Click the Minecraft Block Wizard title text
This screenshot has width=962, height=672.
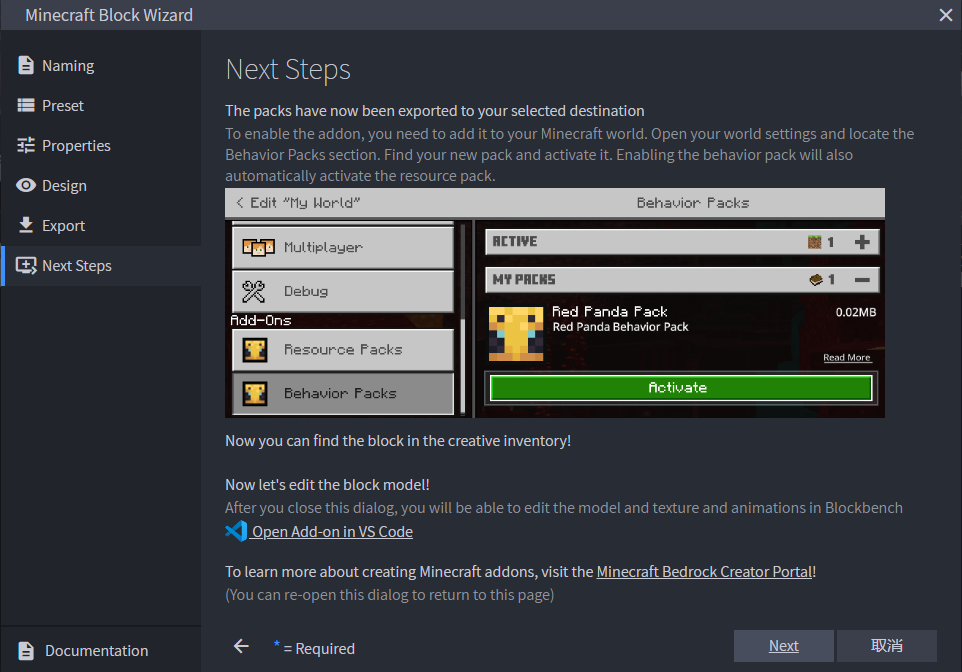click(109, 15)
